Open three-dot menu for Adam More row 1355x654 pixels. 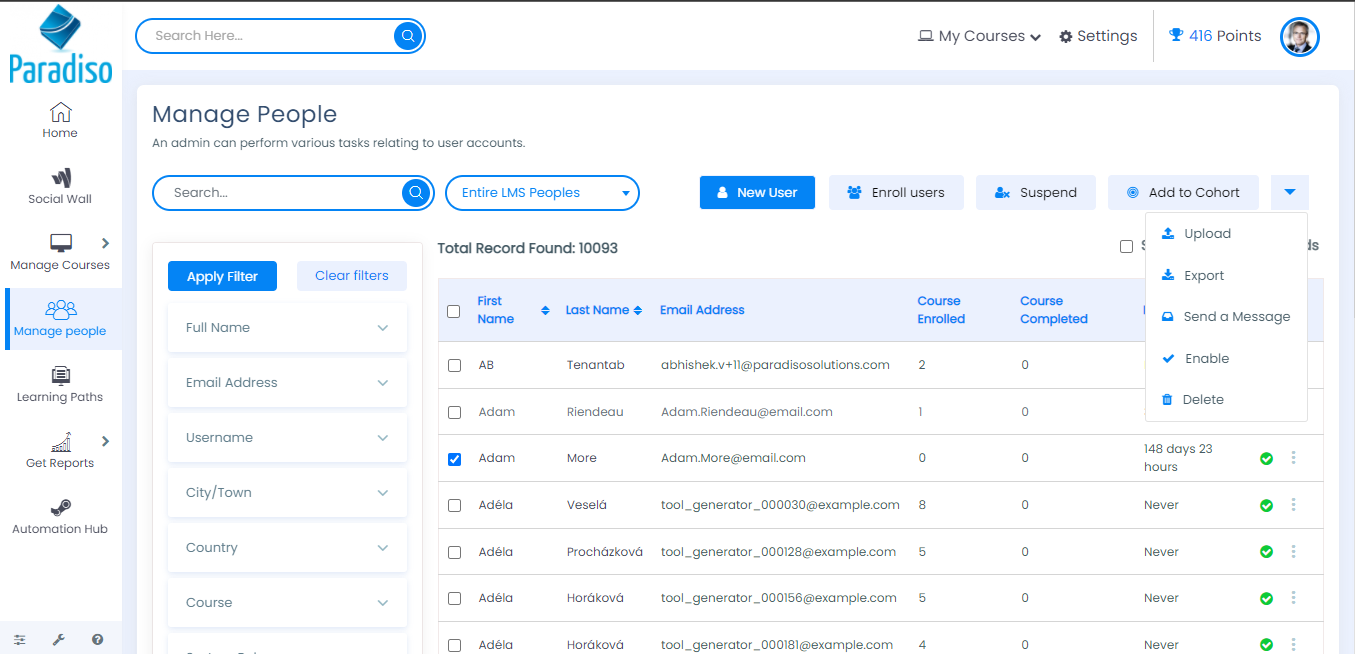pos(1293,458)
